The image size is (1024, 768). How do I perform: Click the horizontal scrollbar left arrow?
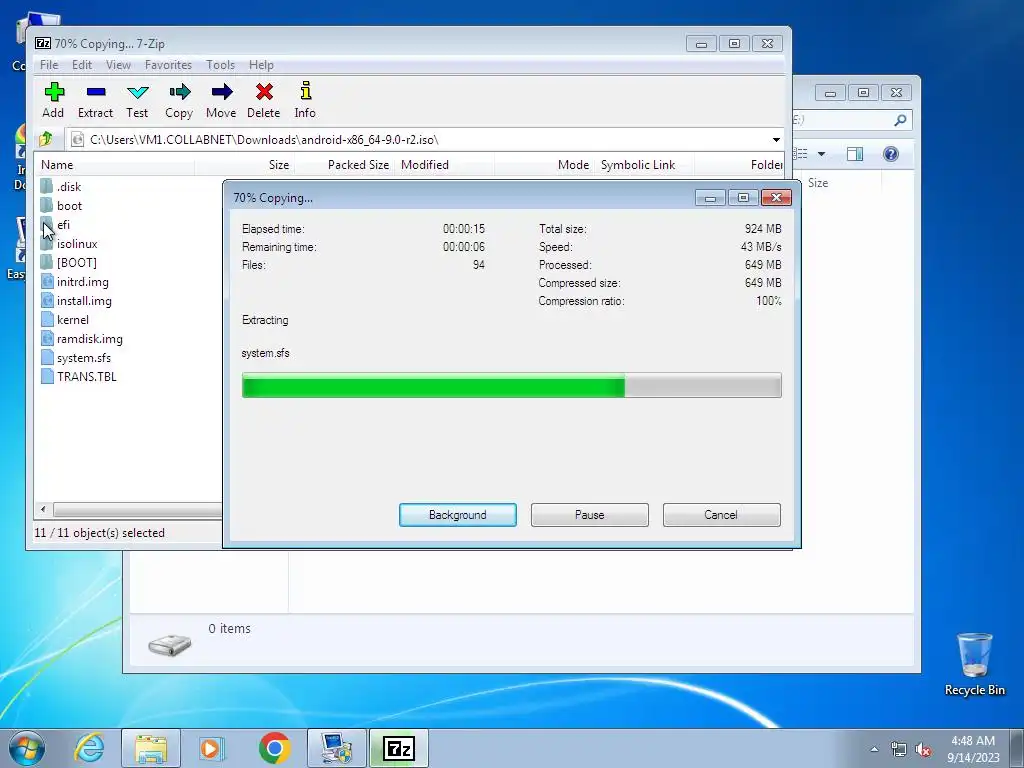point(43,509)
